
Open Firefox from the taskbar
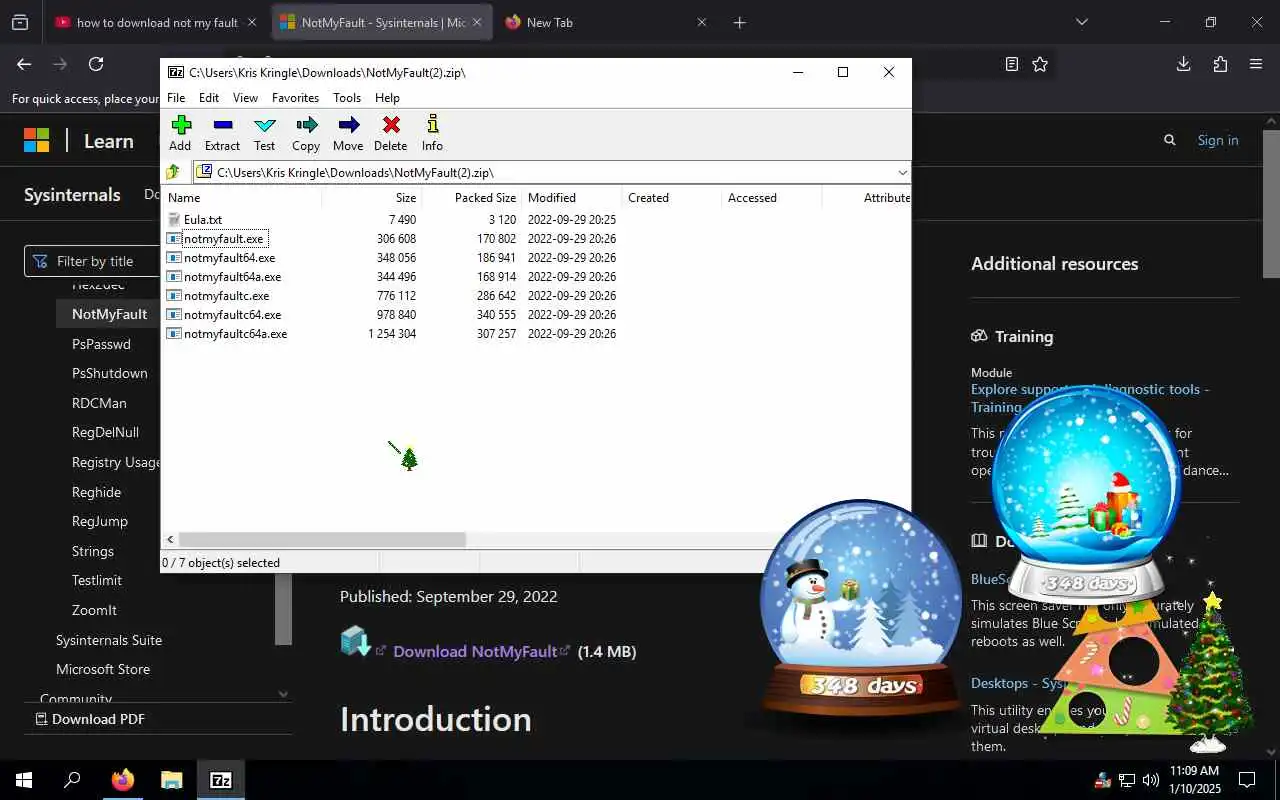[122, 780]
